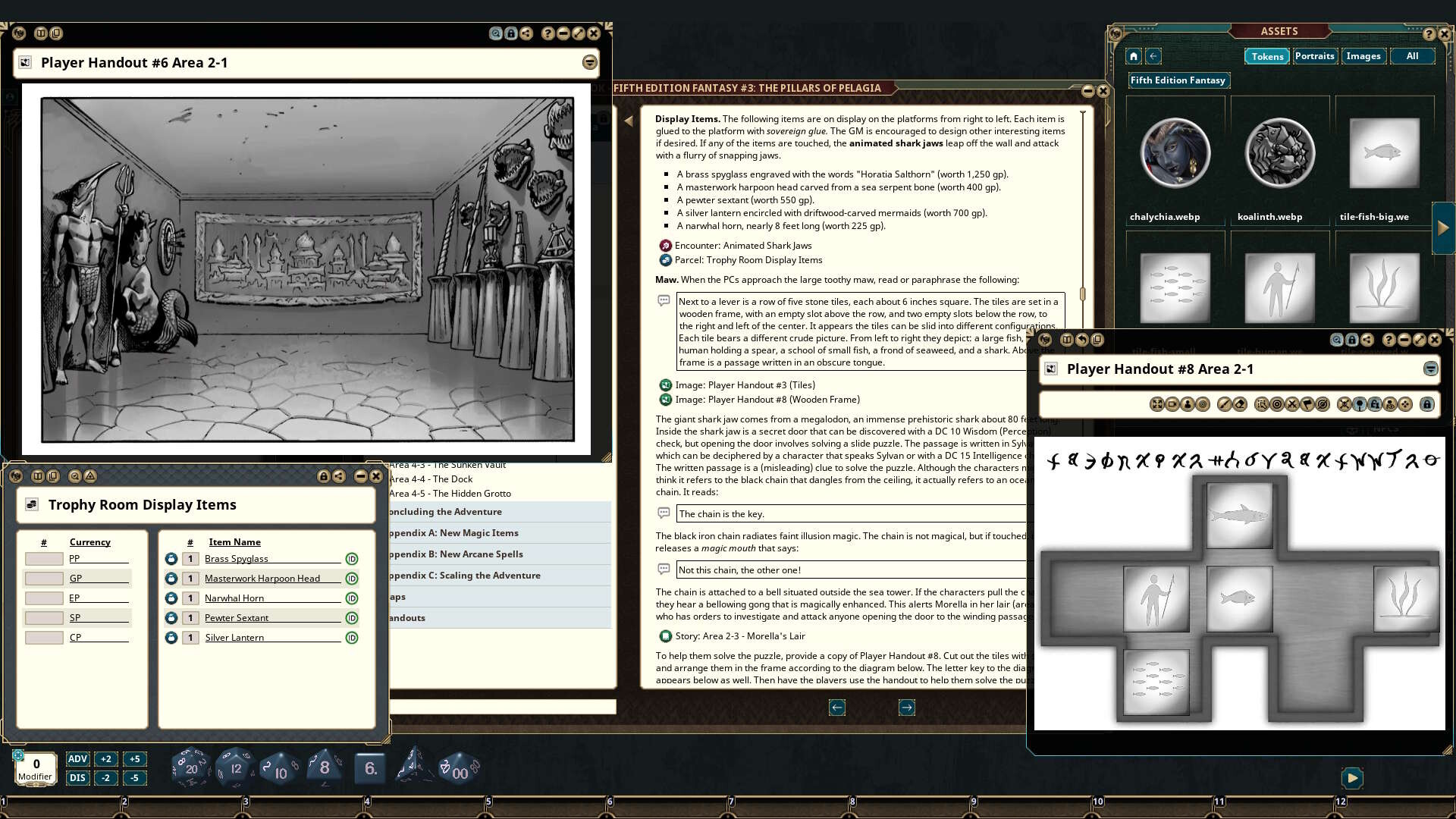This screenshot has width=1456, height=819.
Task: Click the Modifier value box
Action: click(x=36, y=768)
